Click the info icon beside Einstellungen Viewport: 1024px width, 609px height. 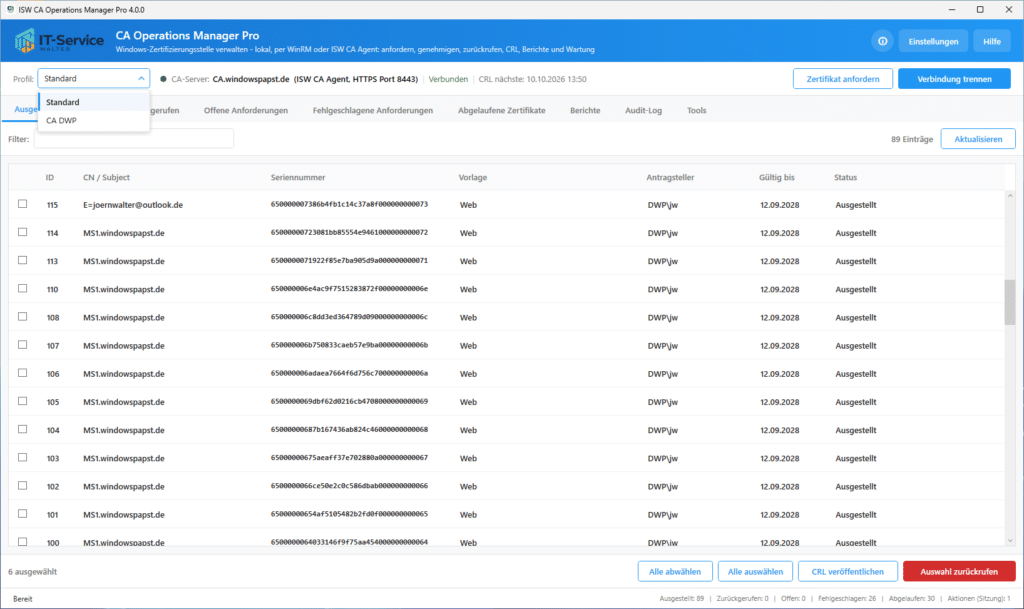click(882, 41)
